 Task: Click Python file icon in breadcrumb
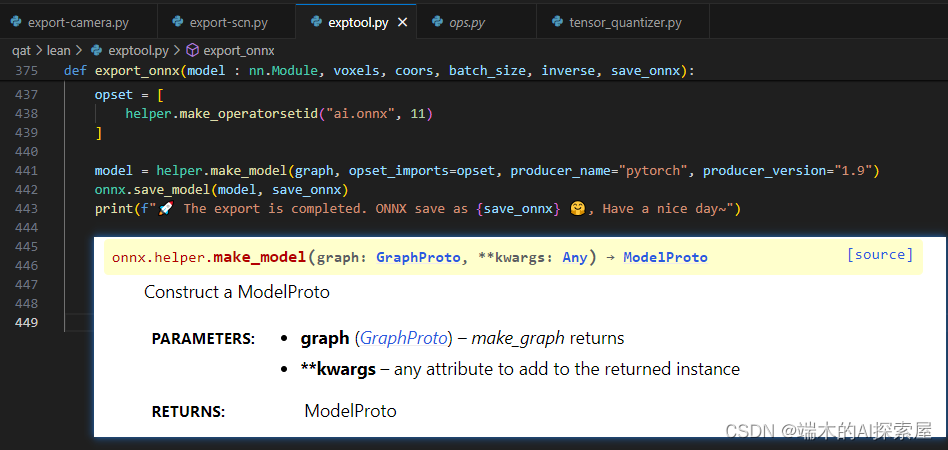coord(96,50)
